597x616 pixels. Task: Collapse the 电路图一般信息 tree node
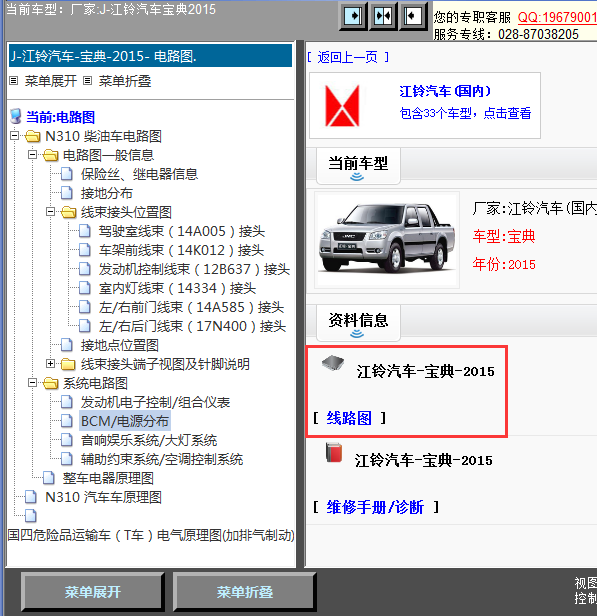click(x=33, y=155)
